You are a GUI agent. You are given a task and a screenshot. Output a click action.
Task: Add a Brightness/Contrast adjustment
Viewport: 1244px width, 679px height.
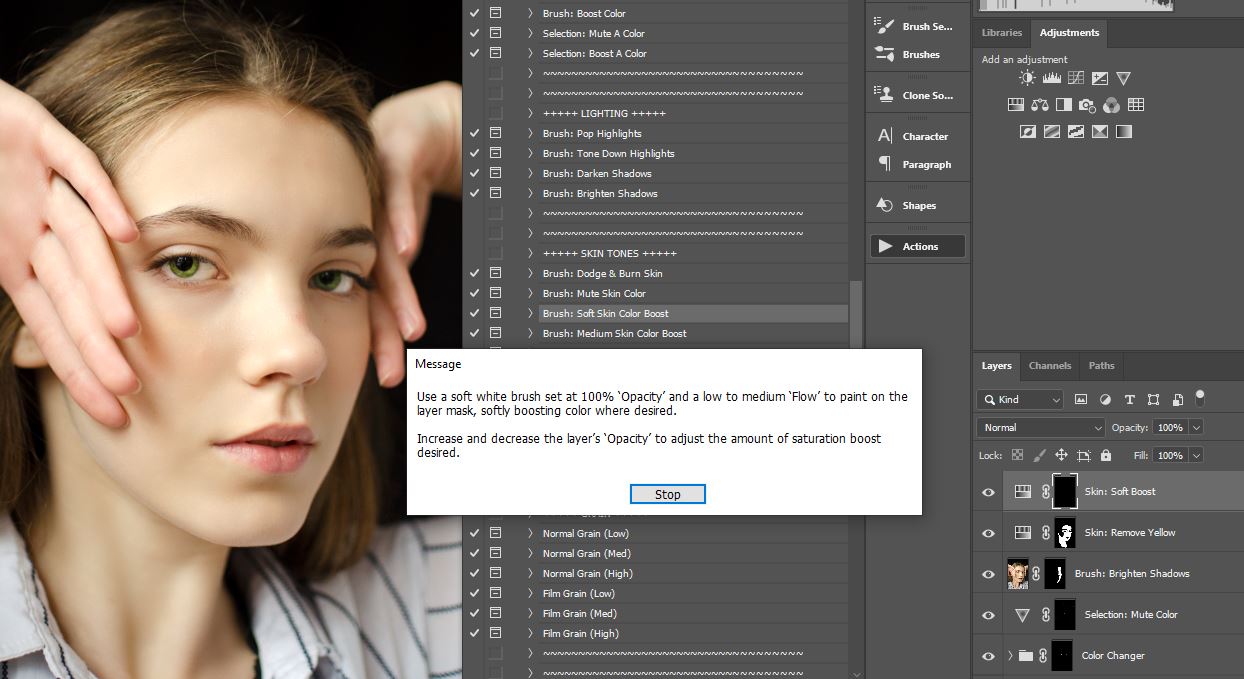[1027, 78]
